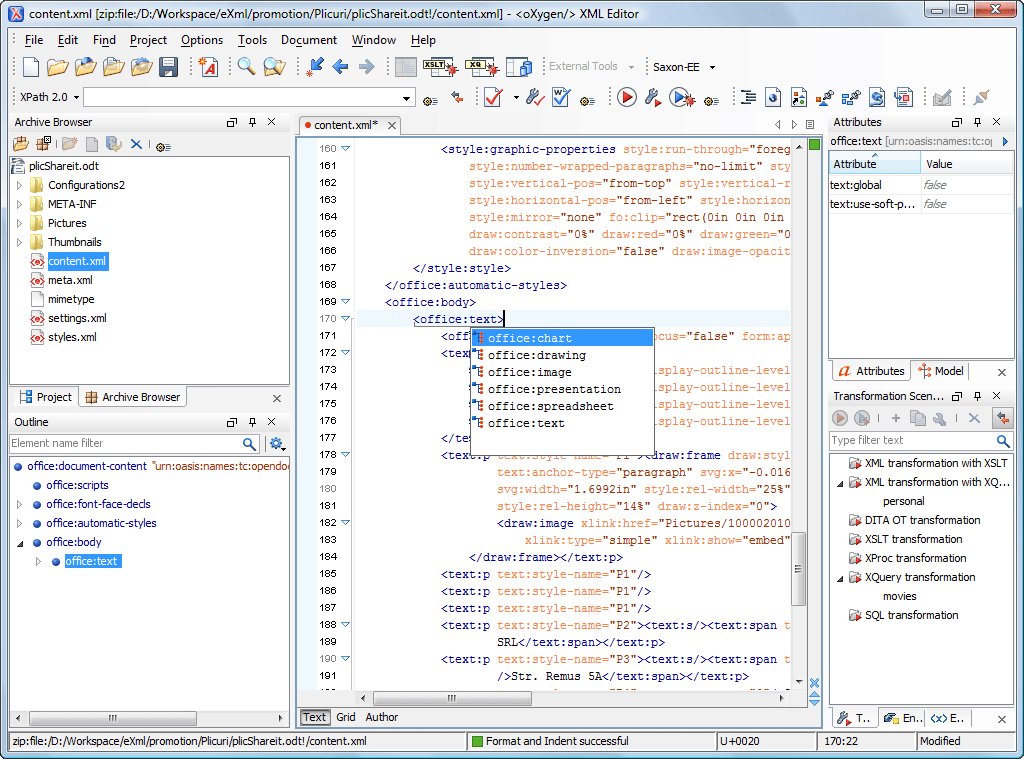Open Find/Replace in Files icon
Image resolution: width=1024 pixels, height=759 pixels.
(x=271, y=65)
